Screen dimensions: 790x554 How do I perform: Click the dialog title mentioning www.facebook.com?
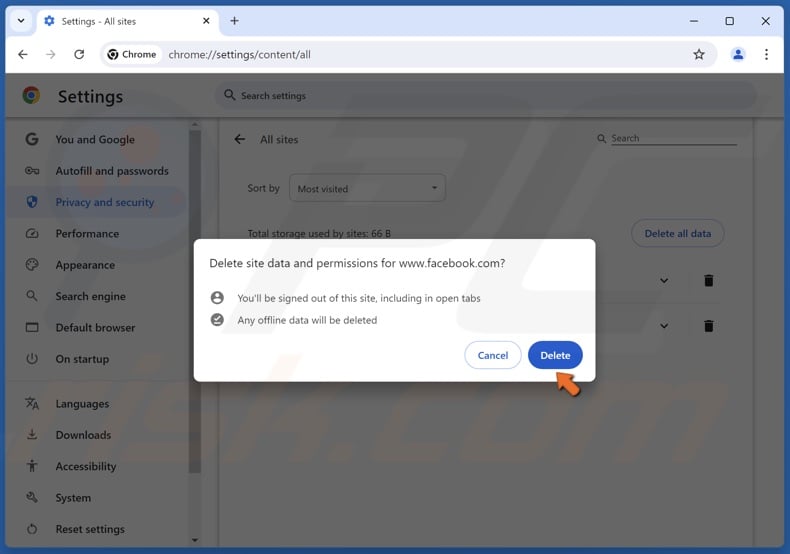pyautogui.click(x=357, y=263)
